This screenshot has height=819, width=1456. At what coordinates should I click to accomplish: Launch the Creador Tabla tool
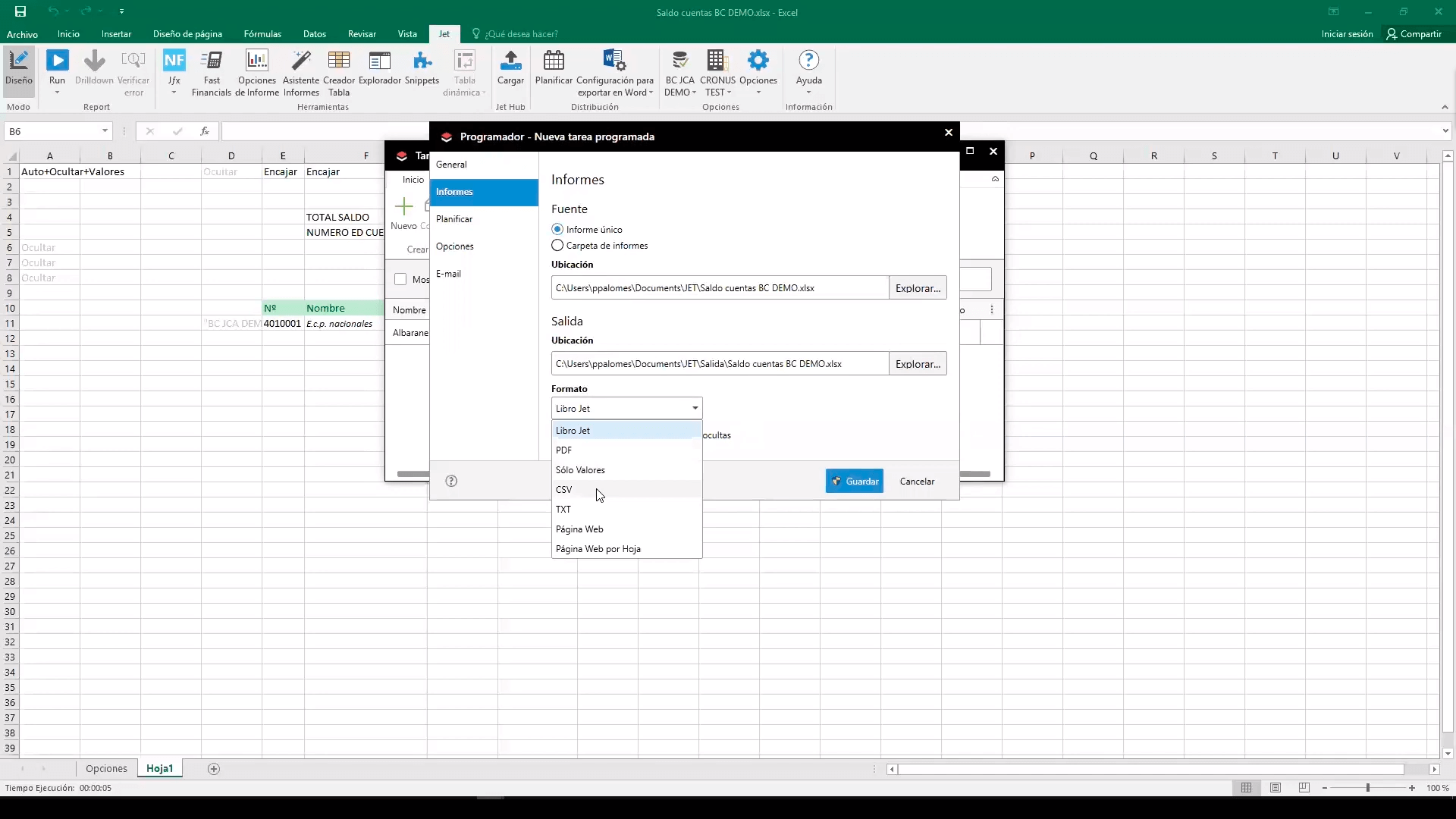[x=338, y=73]
